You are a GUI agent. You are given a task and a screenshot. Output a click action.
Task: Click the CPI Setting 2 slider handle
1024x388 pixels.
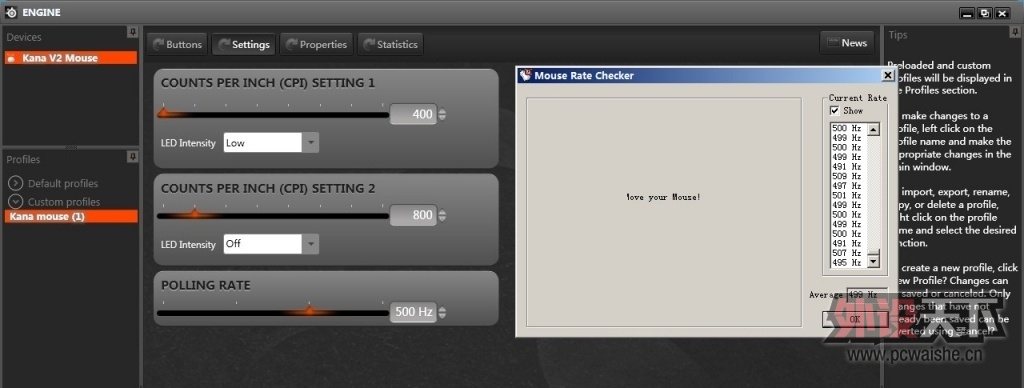click(x=195, y=214)
